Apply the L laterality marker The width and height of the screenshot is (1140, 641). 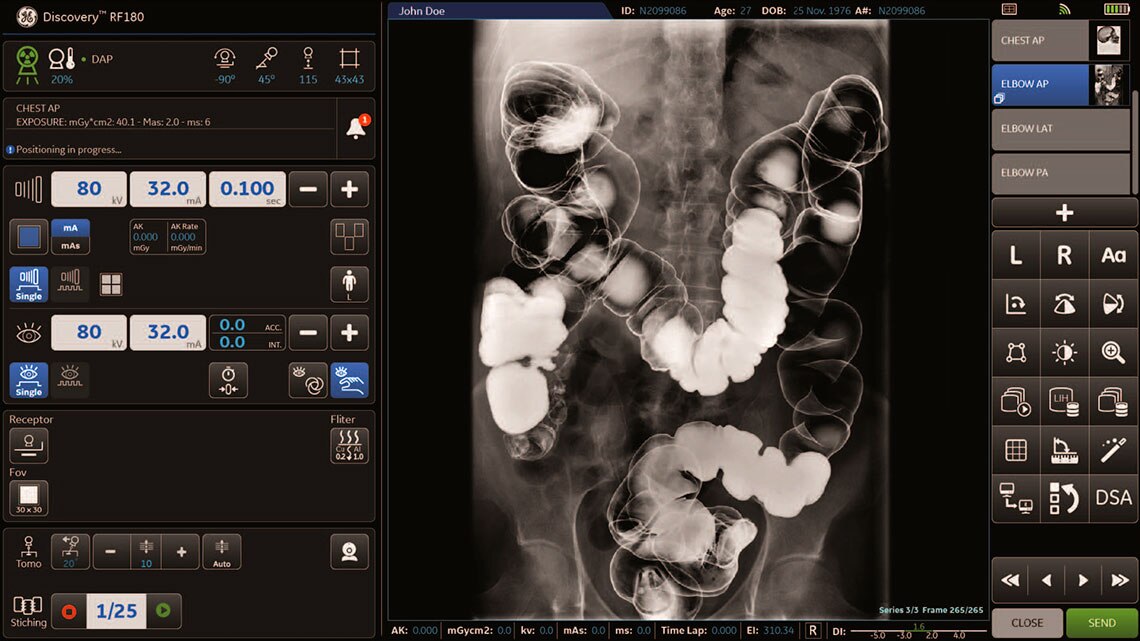tap(1015, 255)
